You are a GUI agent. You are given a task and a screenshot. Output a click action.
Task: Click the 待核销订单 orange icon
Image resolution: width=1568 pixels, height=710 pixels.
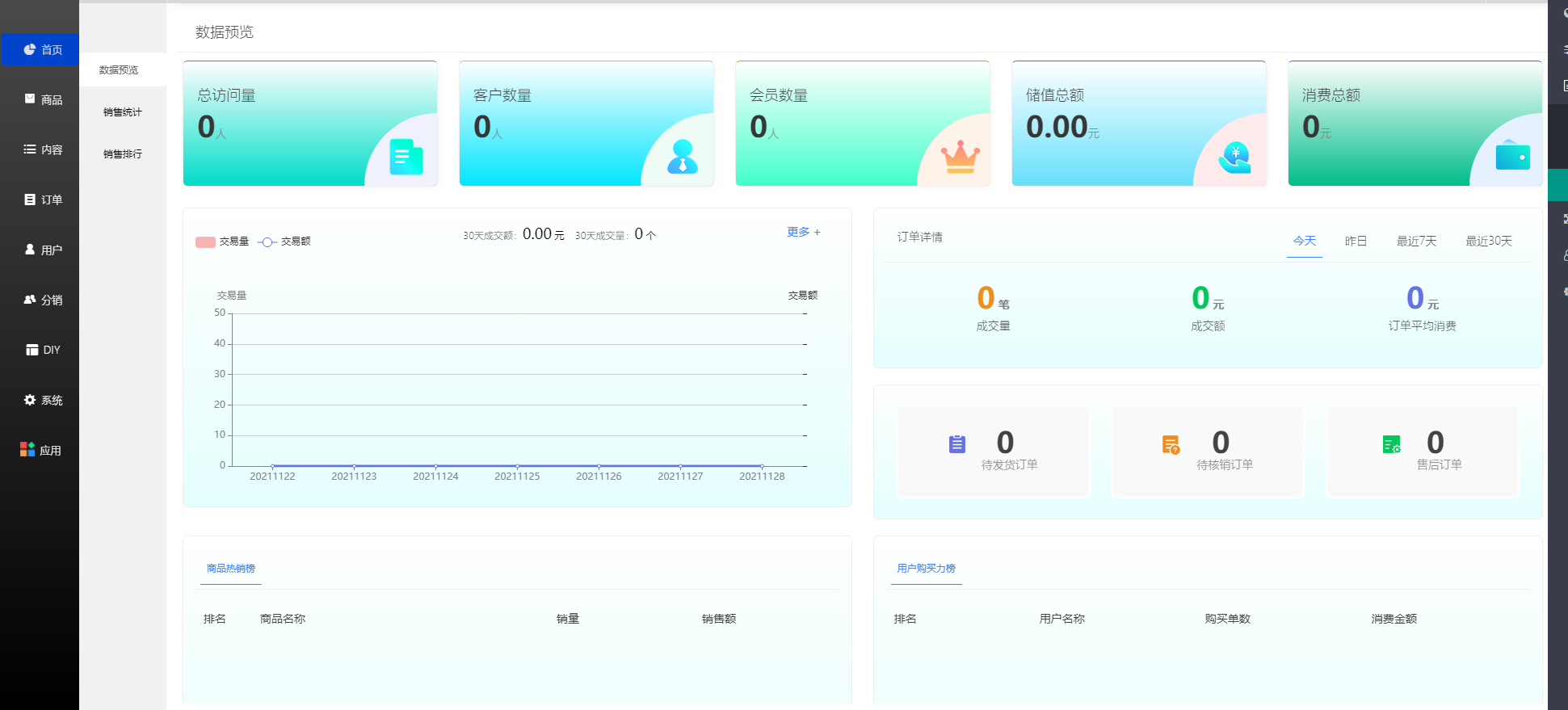tap(1171, 444)
